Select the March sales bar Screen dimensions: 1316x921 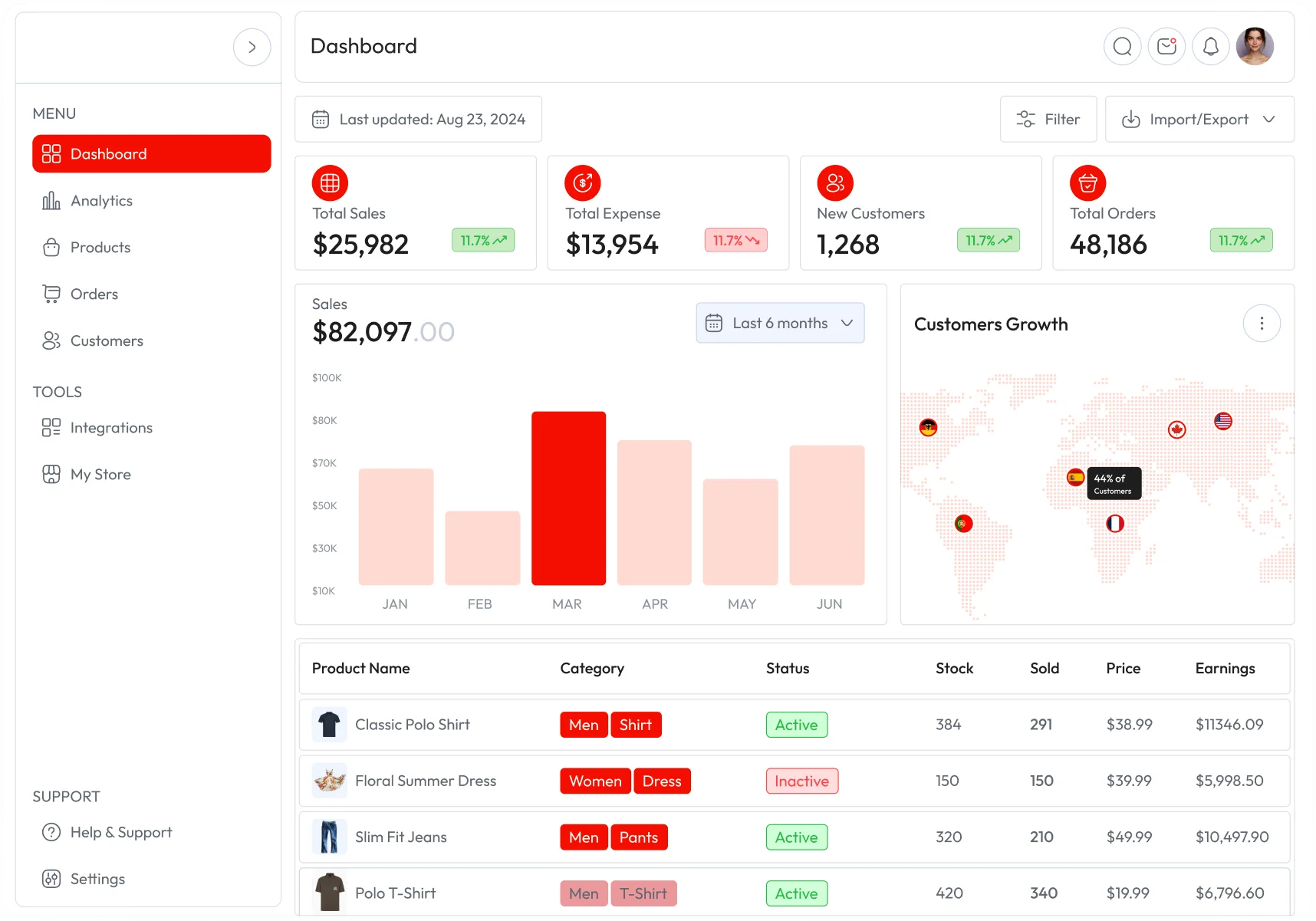[x=568, y=498]
